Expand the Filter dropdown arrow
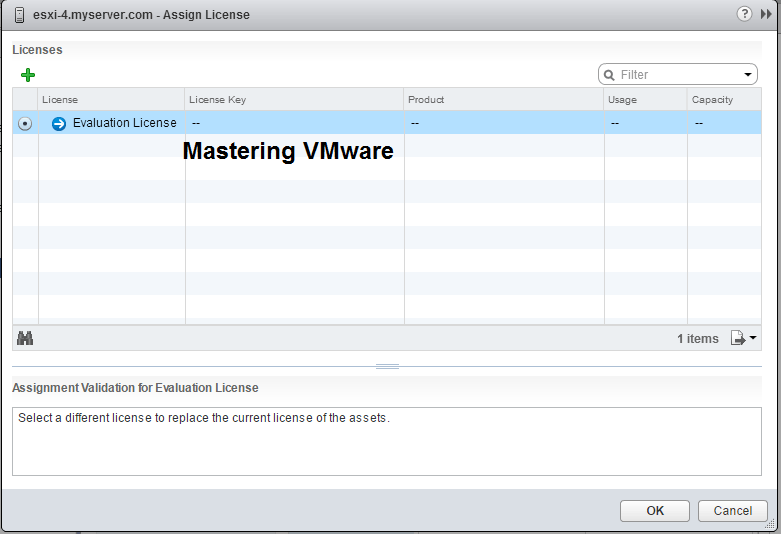The height and width of the screenshot is (534, 781). point(748,75)
